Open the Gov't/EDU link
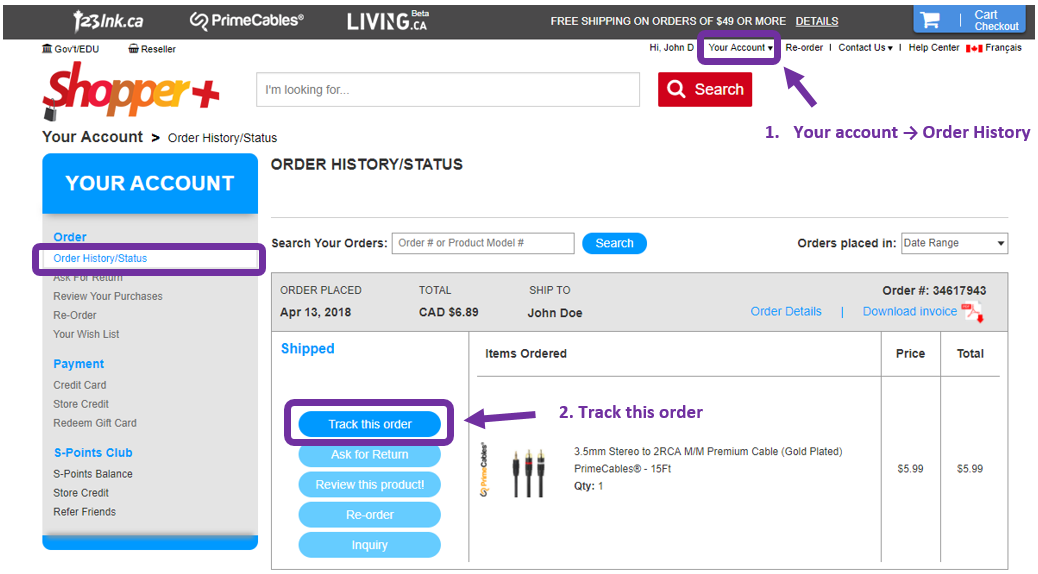Image resolution: width=1038 pixels, height=574 pixels. (x=76, y=49)
